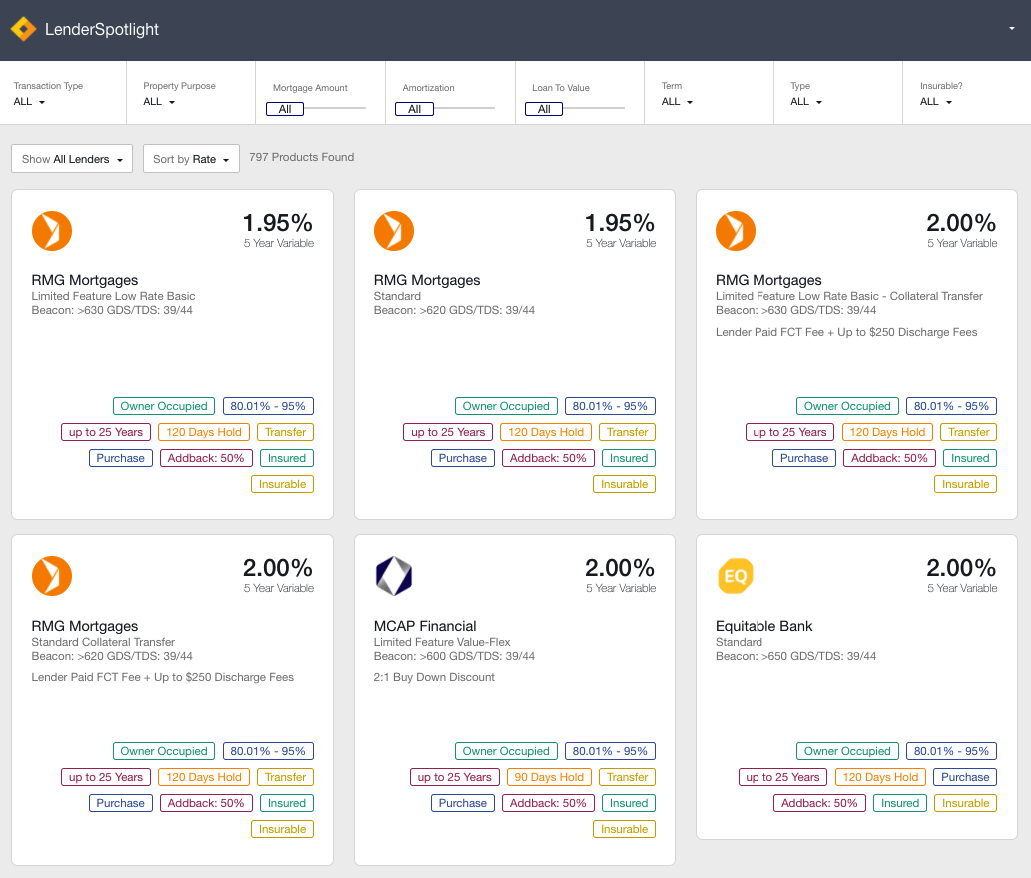This screenshot has height=878, width=1031.
Task: Click the RMG logo on the Standard Collateral Transfer card
Action: (51, 576)
